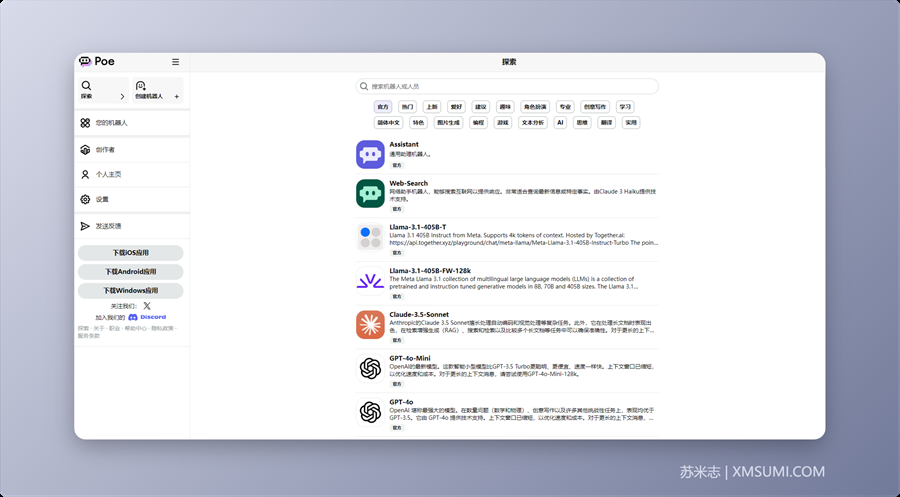Viewport: 900px width, 497px height.
Task: Click the 下载Android应用 button
Action: pyautogui.click(x=131, y=271)
